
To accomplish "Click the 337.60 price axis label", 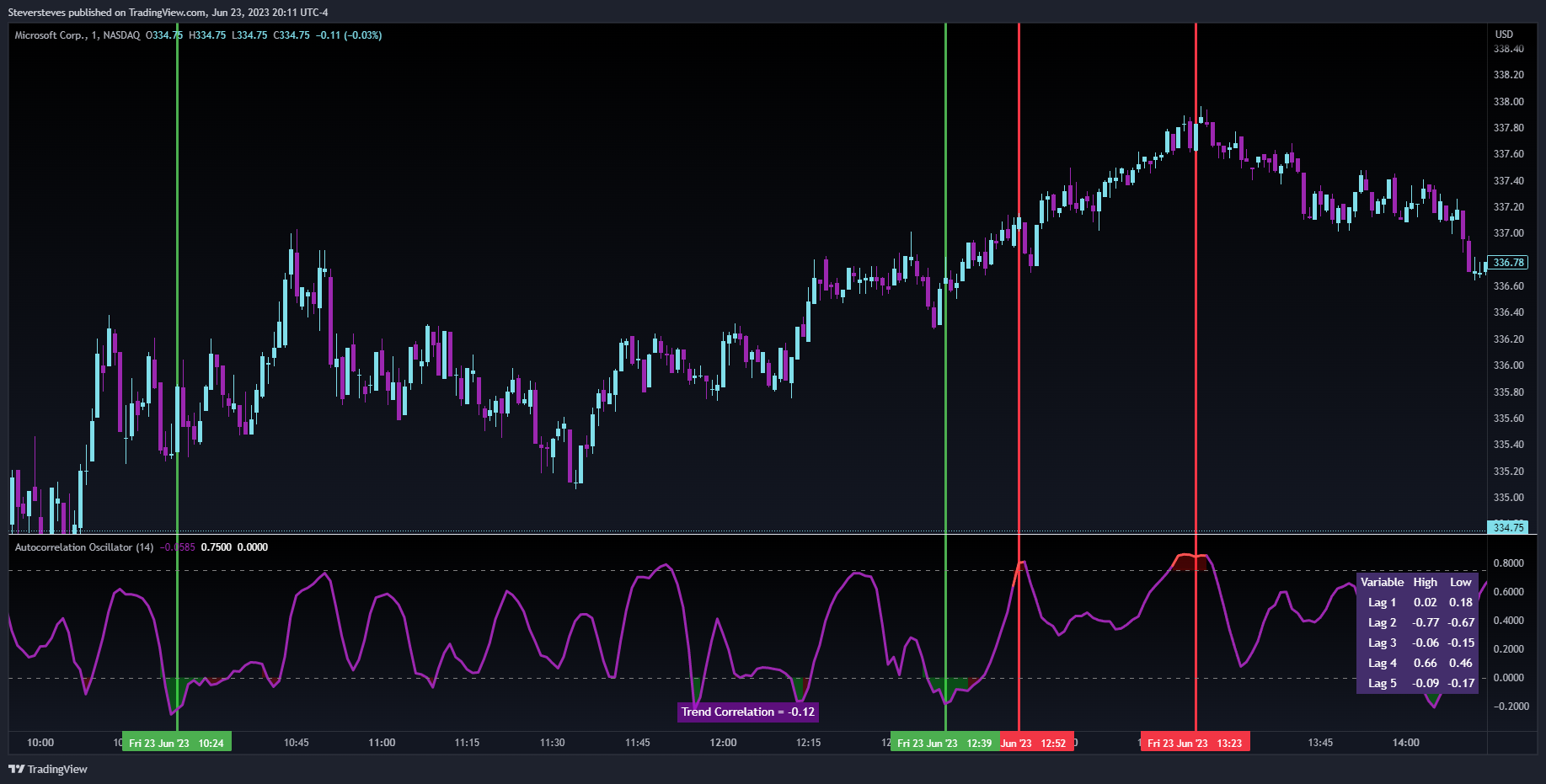I will [x=1508, y=154].
